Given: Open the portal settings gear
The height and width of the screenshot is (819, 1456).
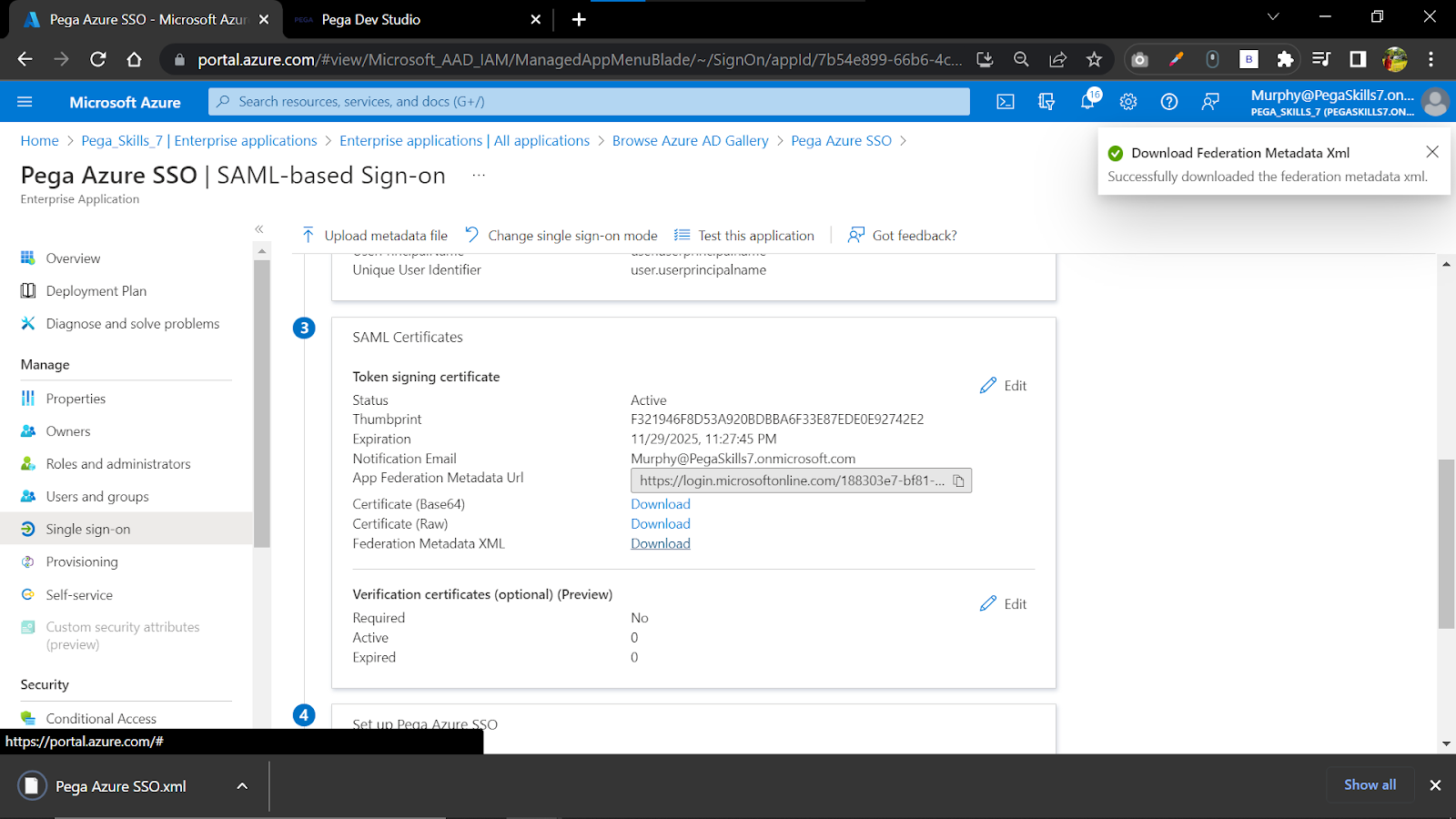Looking at the screenshot, I should click(1128, 102).
